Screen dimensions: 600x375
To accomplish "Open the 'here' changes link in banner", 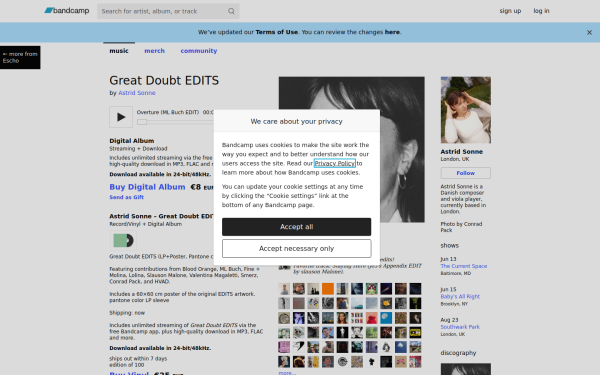I will 392,32.
